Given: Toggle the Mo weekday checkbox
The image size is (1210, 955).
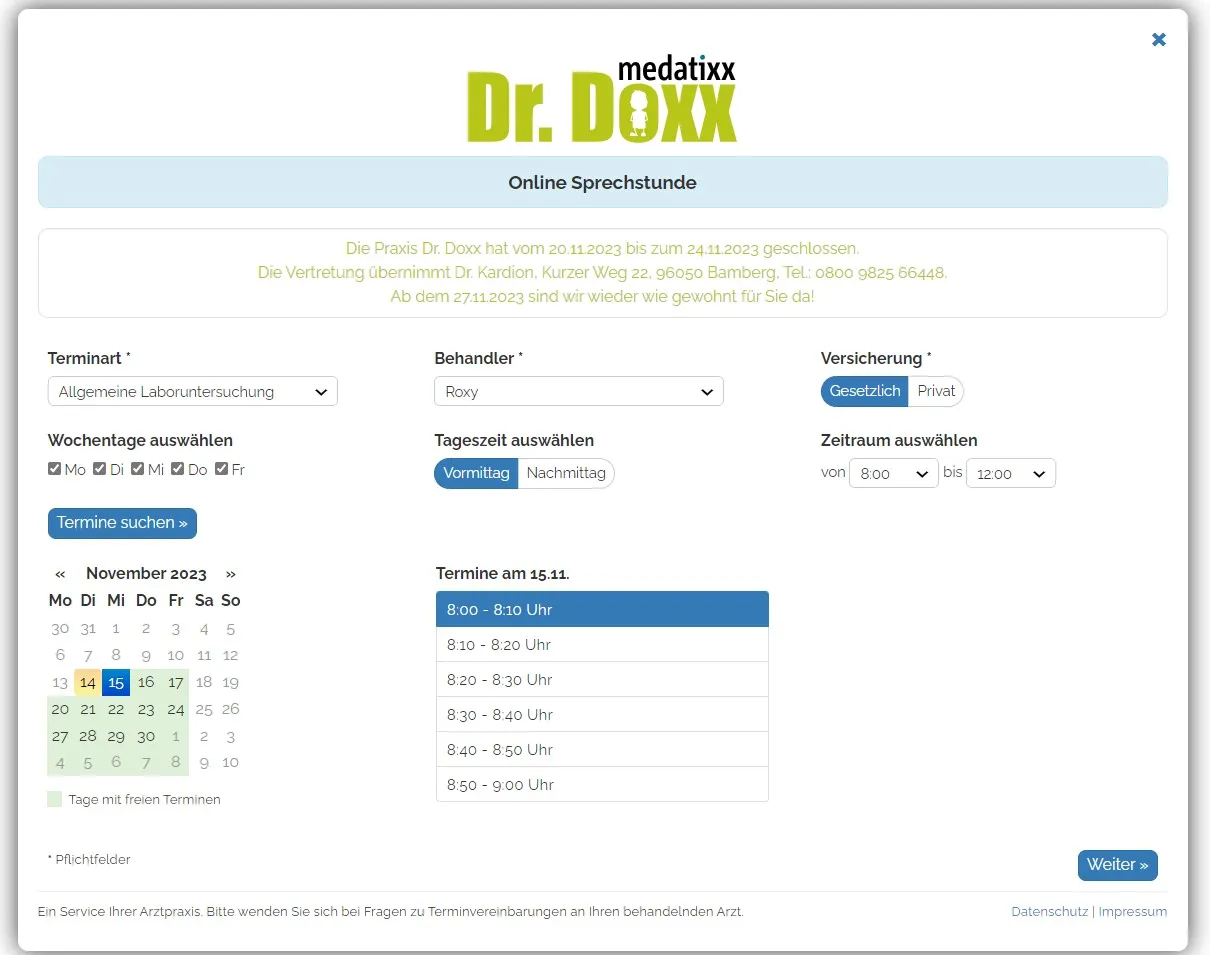Looking at the screenshot, I should 55,469.
